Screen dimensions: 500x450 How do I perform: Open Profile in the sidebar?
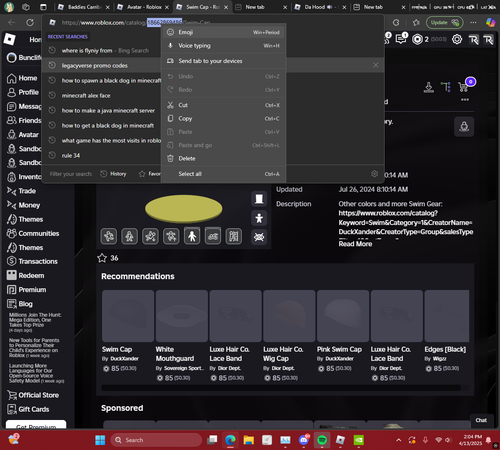[x=23, y=92]
